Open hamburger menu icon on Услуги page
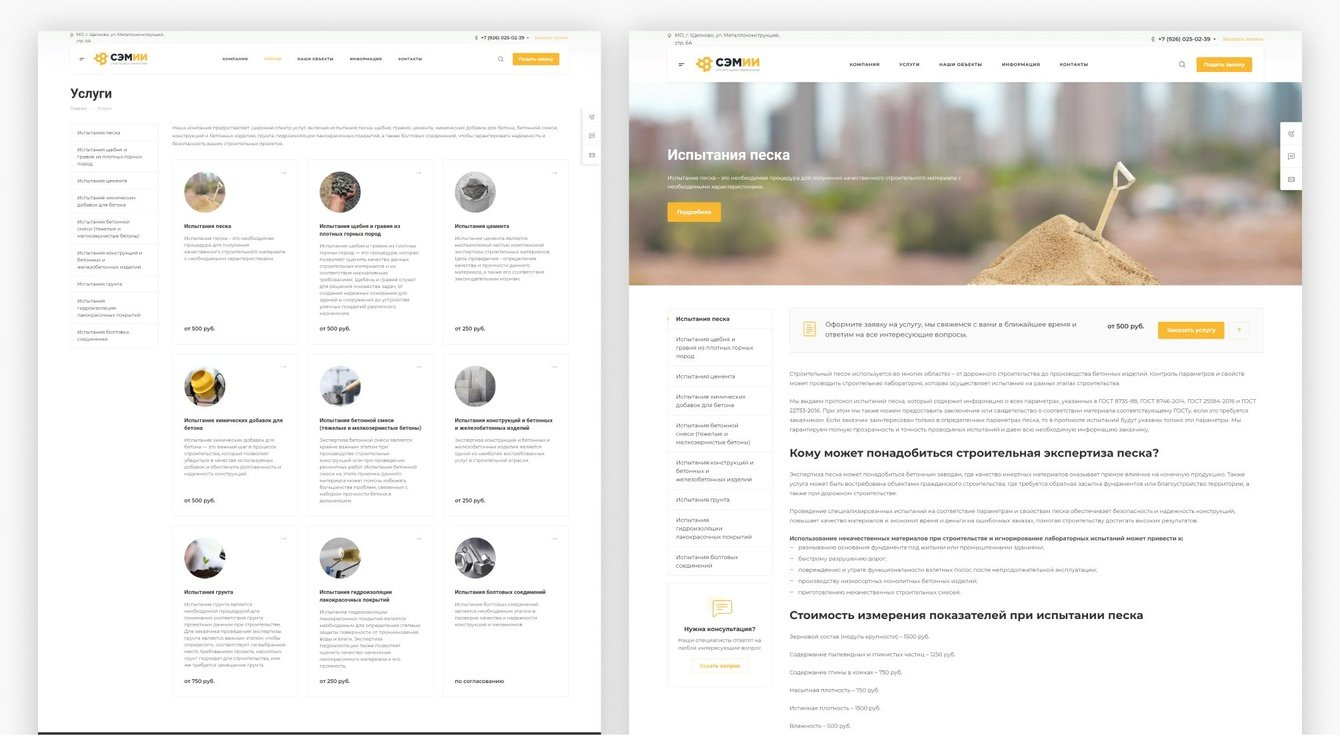 coord(82,59)
